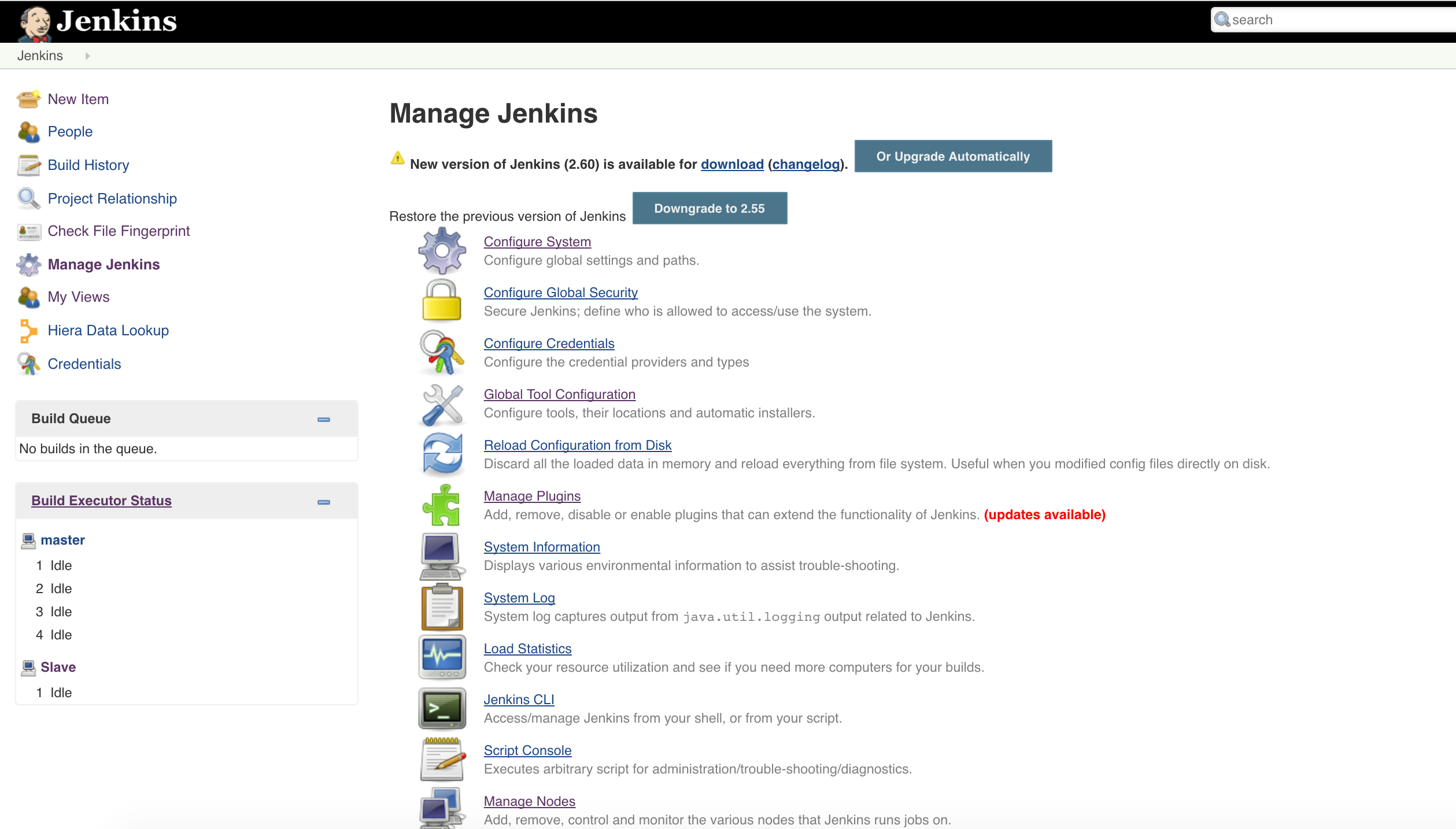Click the Jenkins title text in header
Screen dimensions: 1456x829
pyautogui.click(x=116, y=21)
